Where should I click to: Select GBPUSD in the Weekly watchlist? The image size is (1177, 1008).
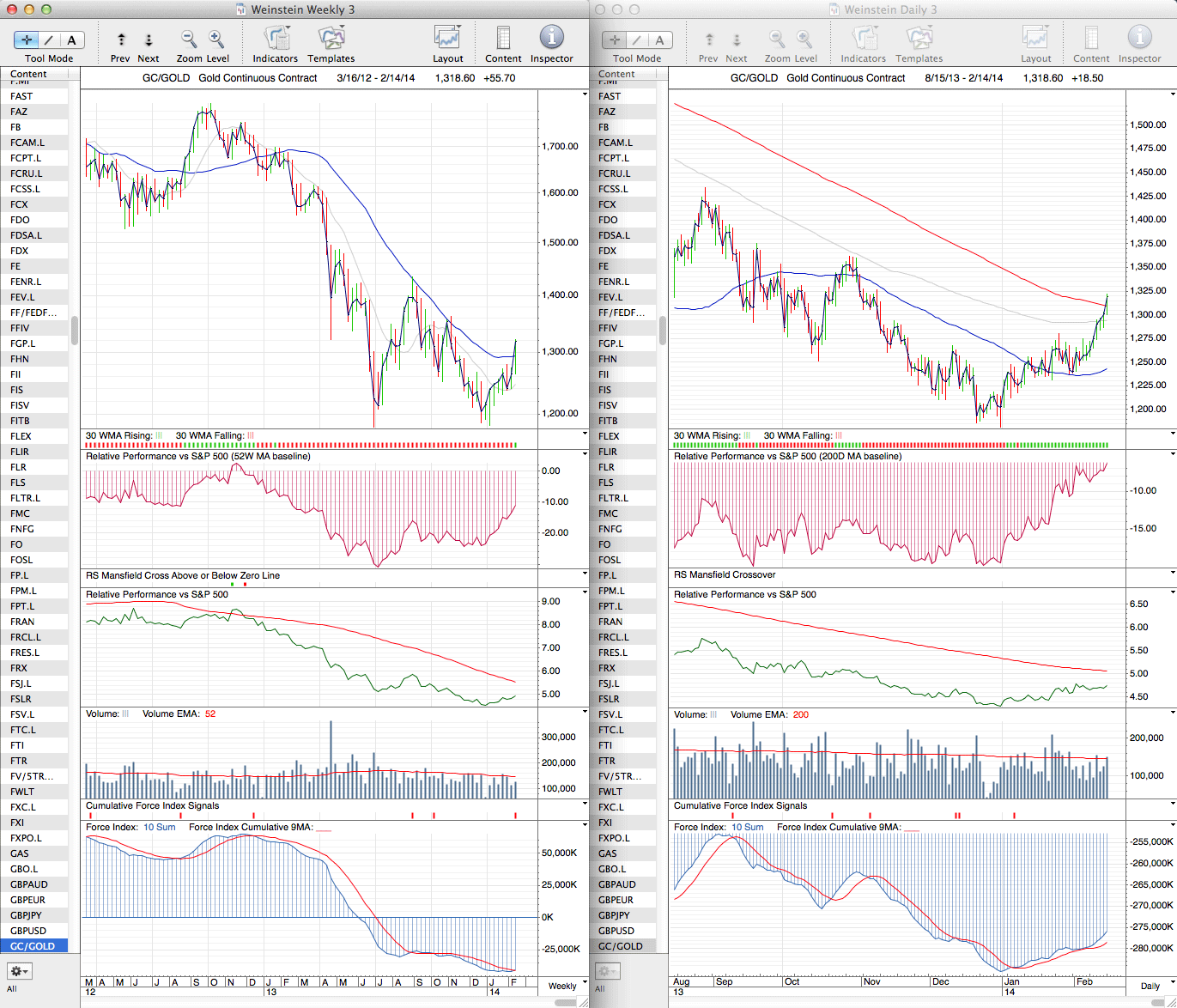[28, 931]
